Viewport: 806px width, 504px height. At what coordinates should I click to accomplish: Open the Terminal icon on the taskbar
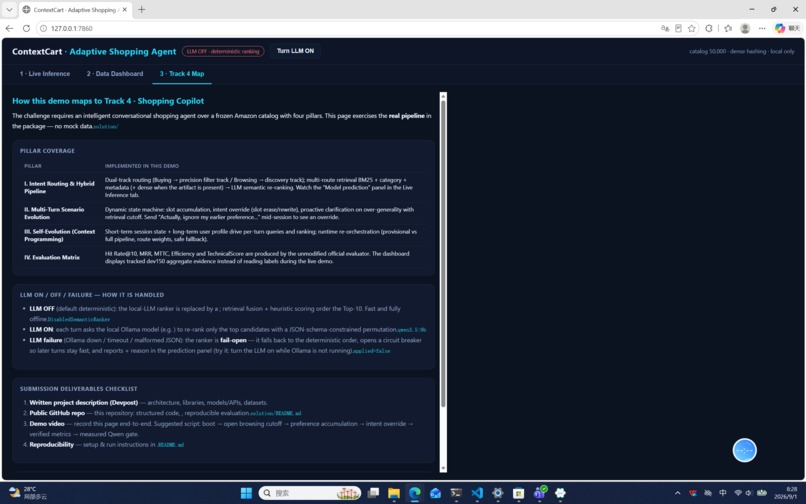pyautogui.click(x=456, y=493)
